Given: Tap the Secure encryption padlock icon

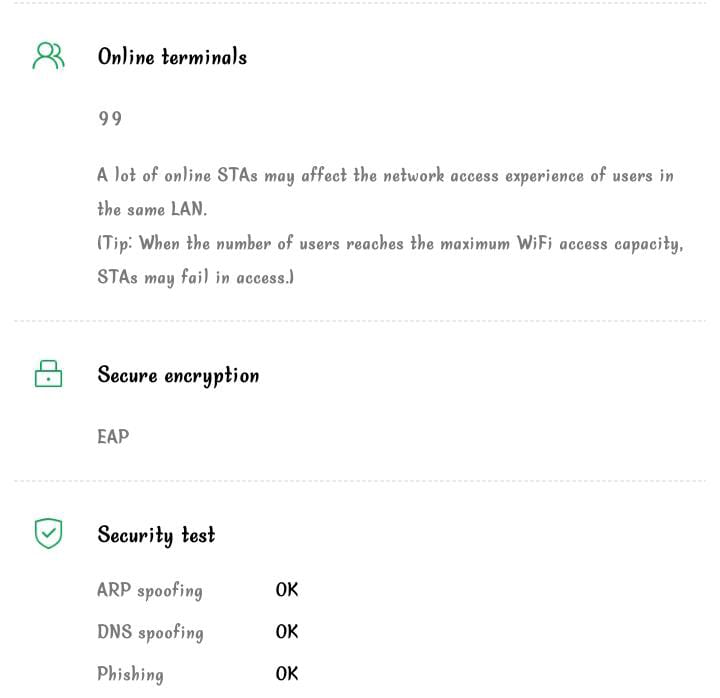Looking at the screenshot, I should coord(48,374).
